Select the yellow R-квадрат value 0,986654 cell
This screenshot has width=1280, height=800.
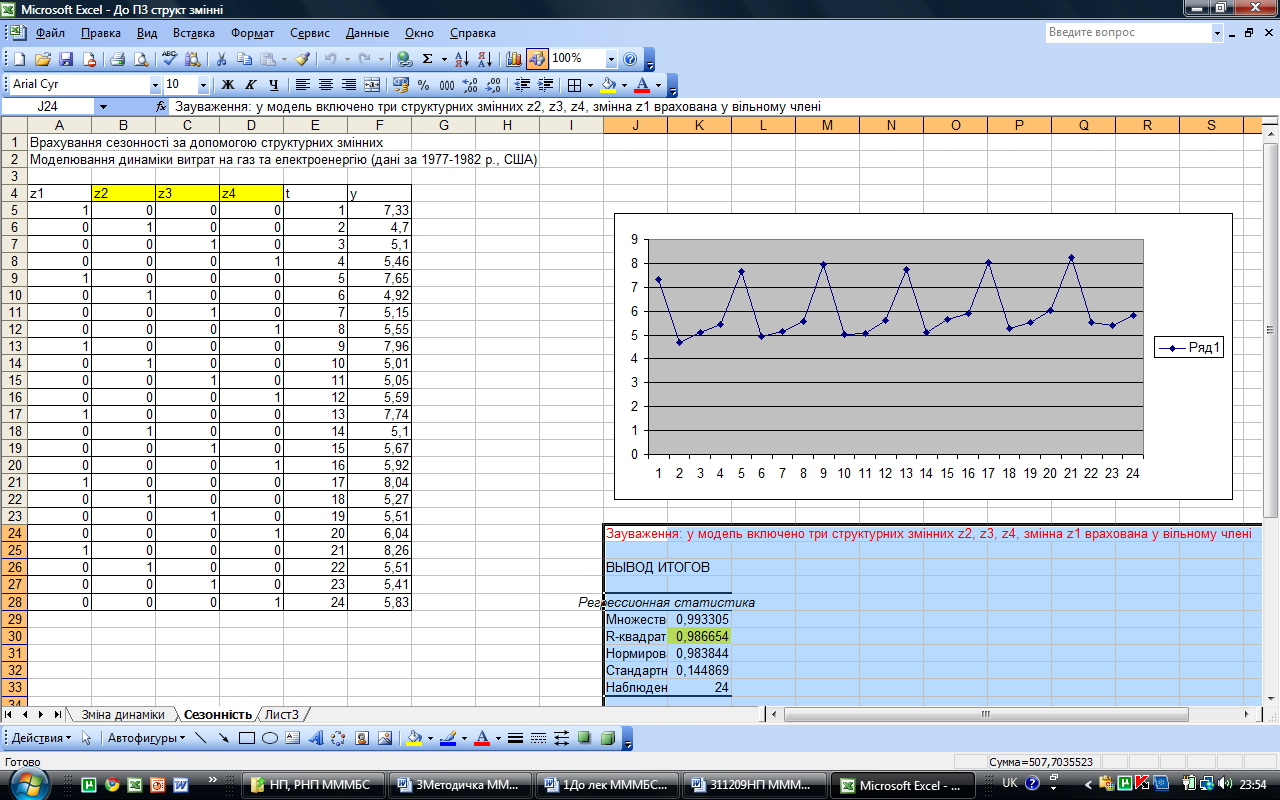pos(700,636)
